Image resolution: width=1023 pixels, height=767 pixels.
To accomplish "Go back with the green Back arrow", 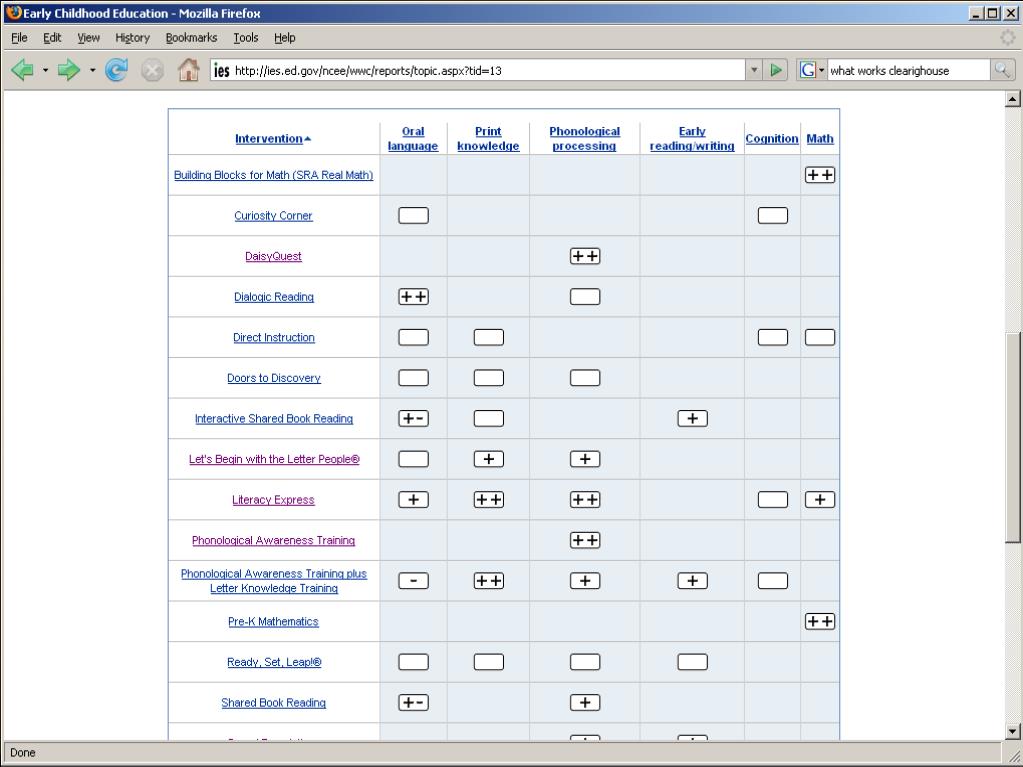I will point(23,70).
